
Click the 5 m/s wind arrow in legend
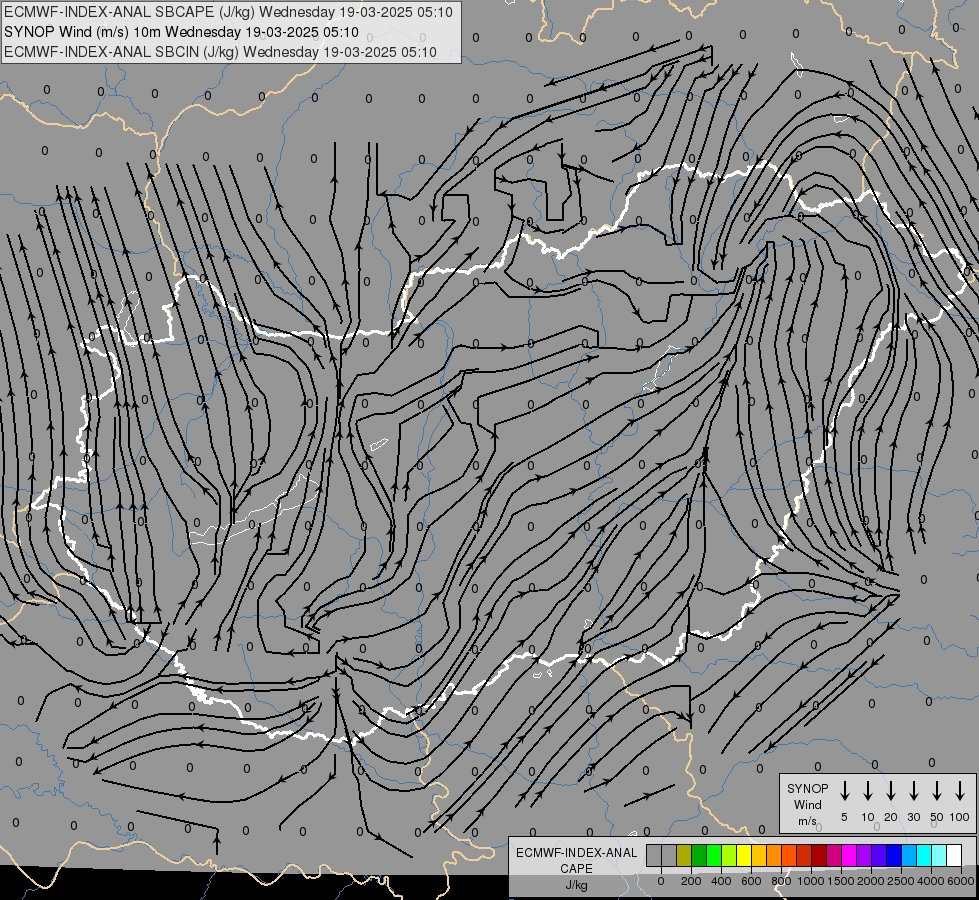(x=844, y=791)
